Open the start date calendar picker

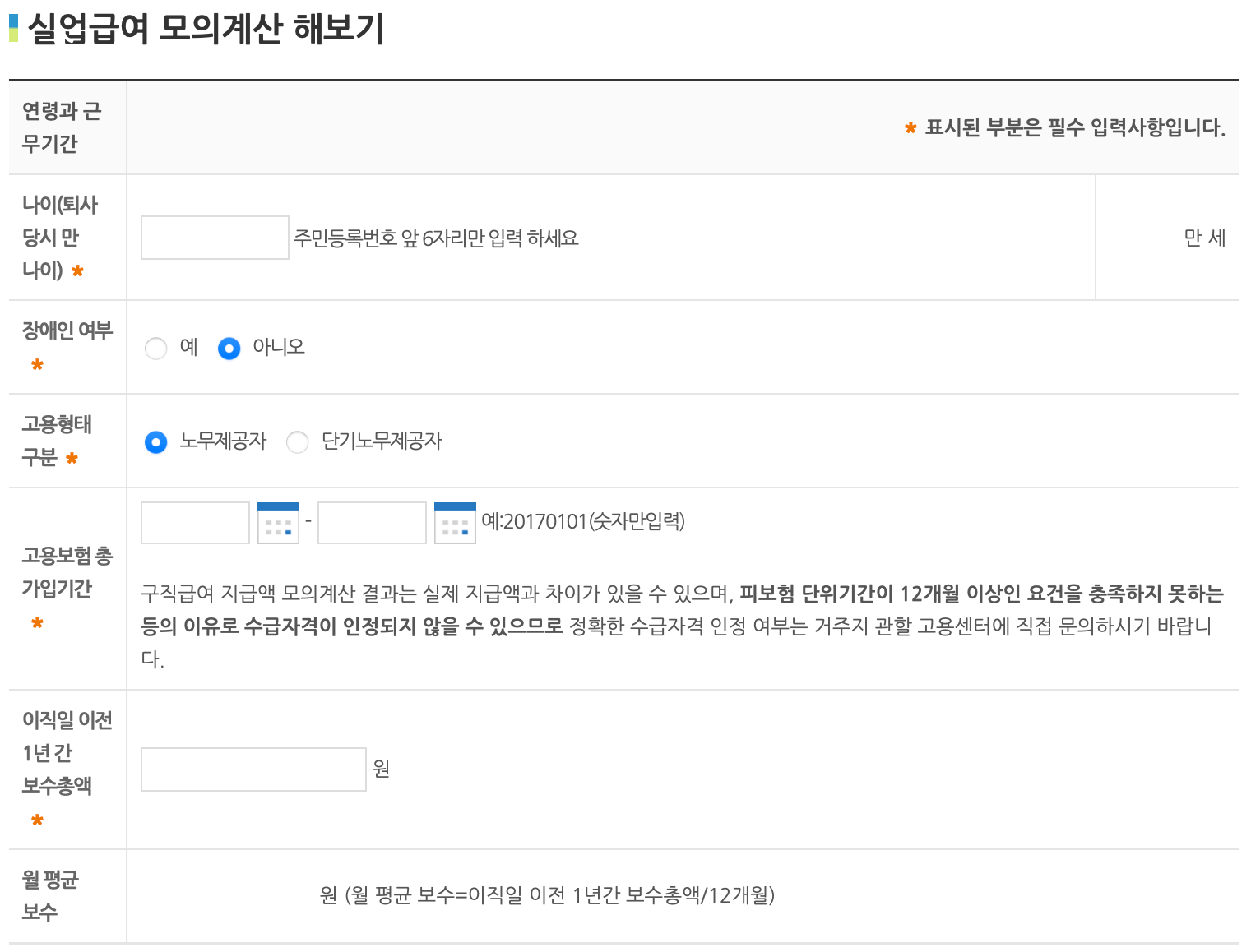tap(278, 522)
